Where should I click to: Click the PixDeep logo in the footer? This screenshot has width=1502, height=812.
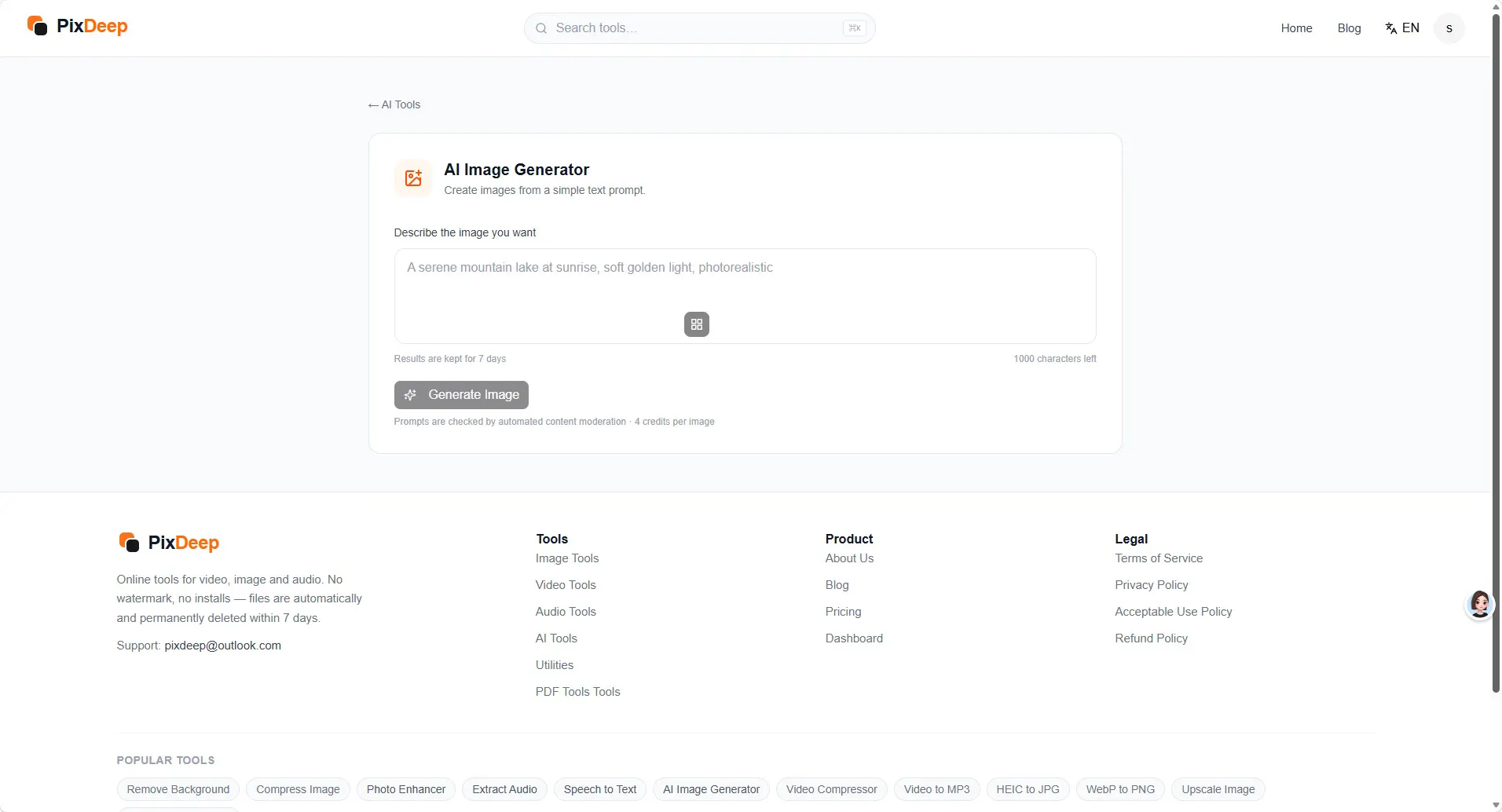[x=169, y=543]
